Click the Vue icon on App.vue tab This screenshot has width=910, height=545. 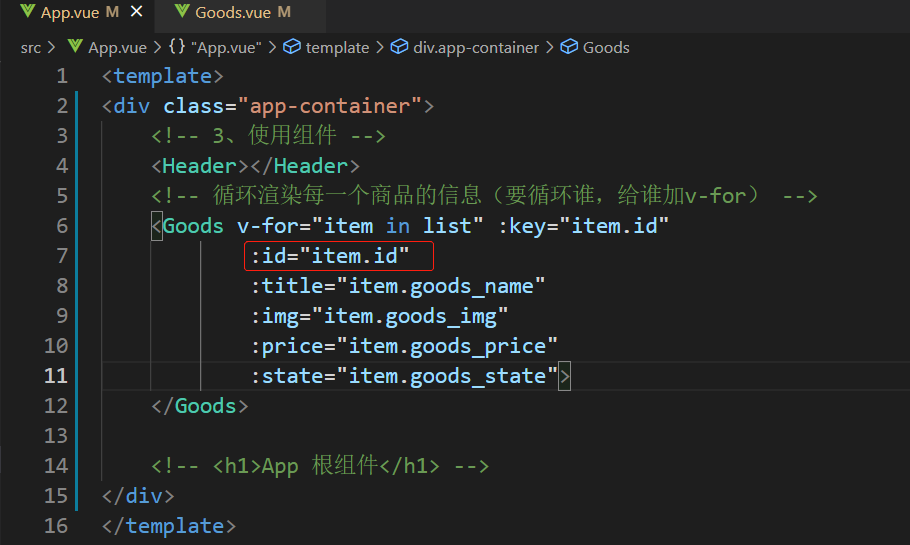[x=27, y=11]
